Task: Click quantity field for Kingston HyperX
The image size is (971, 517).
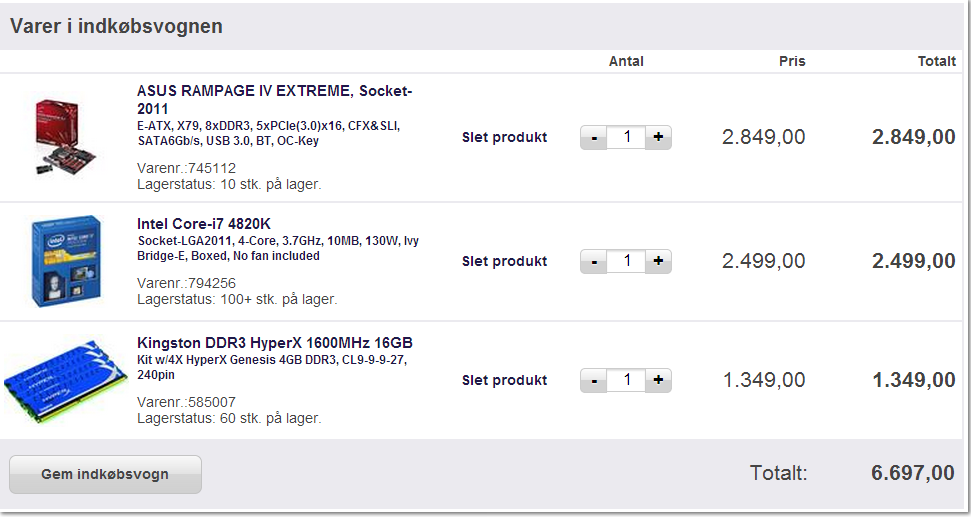Action: [626, 380]
